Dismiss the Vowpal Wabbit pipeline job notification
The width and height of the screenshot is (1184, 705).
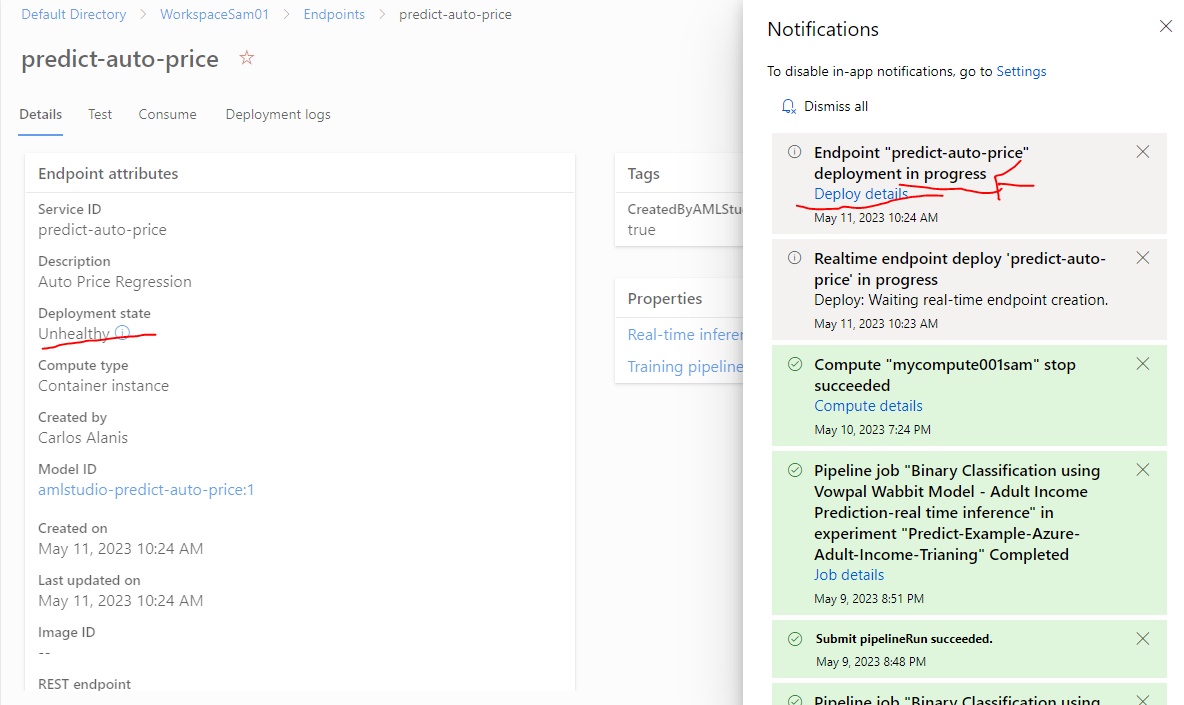(x=1142, y=469)
